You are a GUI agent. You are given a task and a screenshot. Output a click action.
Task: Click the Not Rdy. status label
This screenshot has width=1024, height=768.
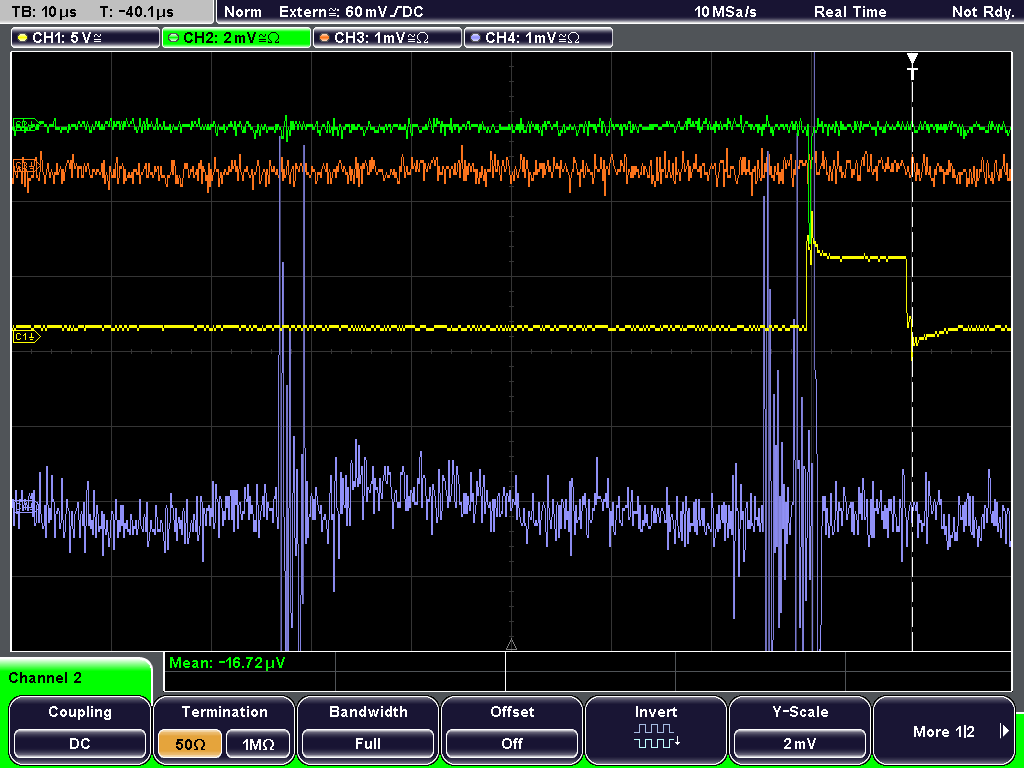click(x=983, y=12)
